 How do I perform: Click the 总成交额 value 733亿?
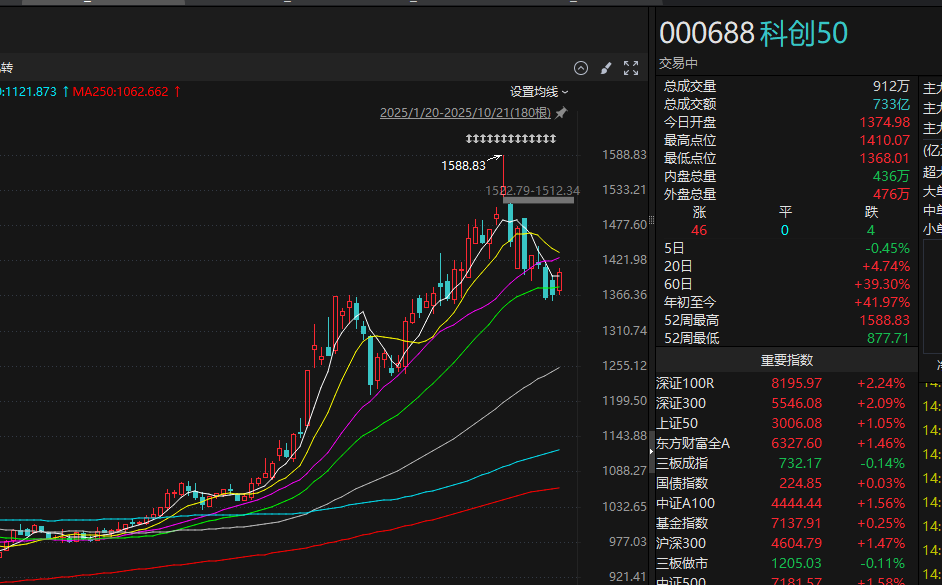pyautogui.click(x=891, y=105)
